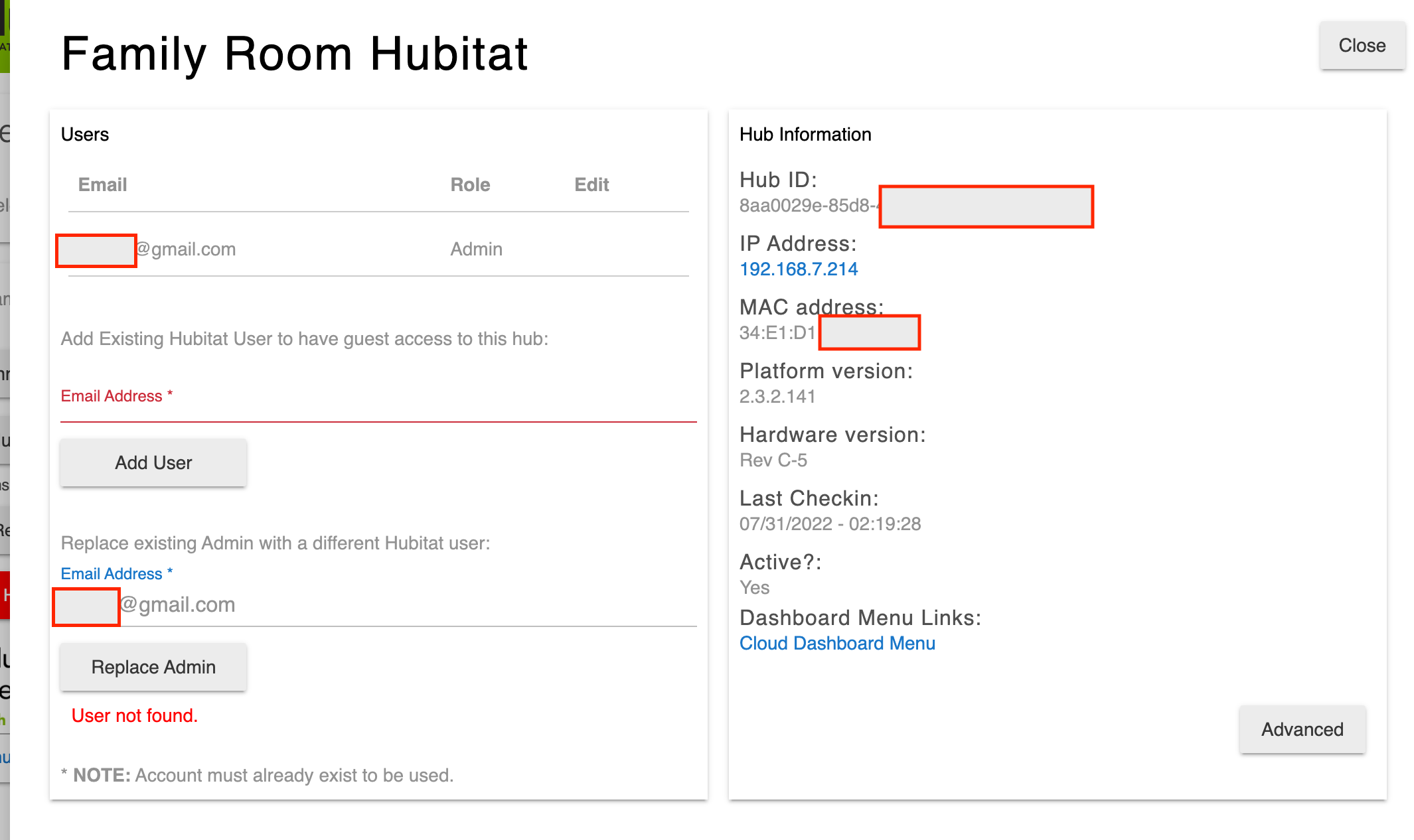Viewport: 1414px width, 840px height.
Task: Click the Active status value Yes
Action: [x=754, y=587]
